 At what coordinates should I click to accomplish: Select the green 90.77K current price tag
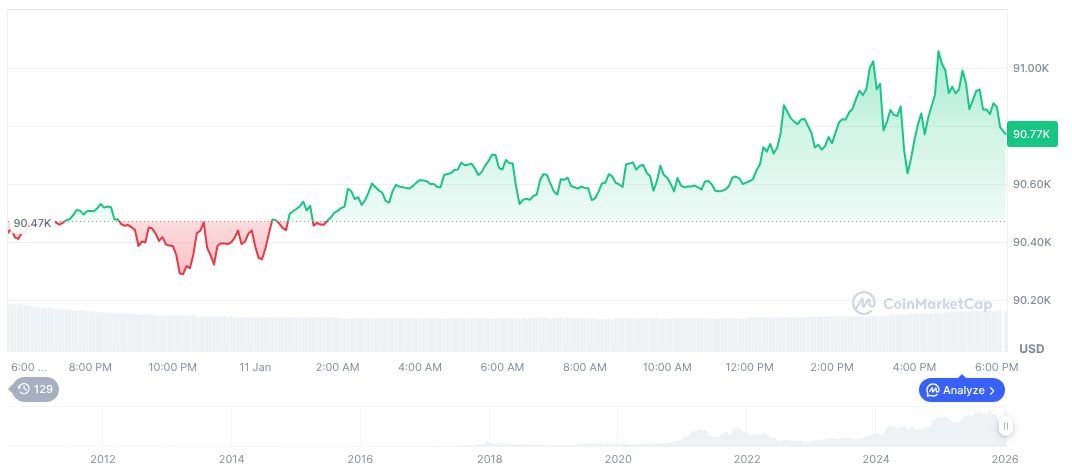1030,133
